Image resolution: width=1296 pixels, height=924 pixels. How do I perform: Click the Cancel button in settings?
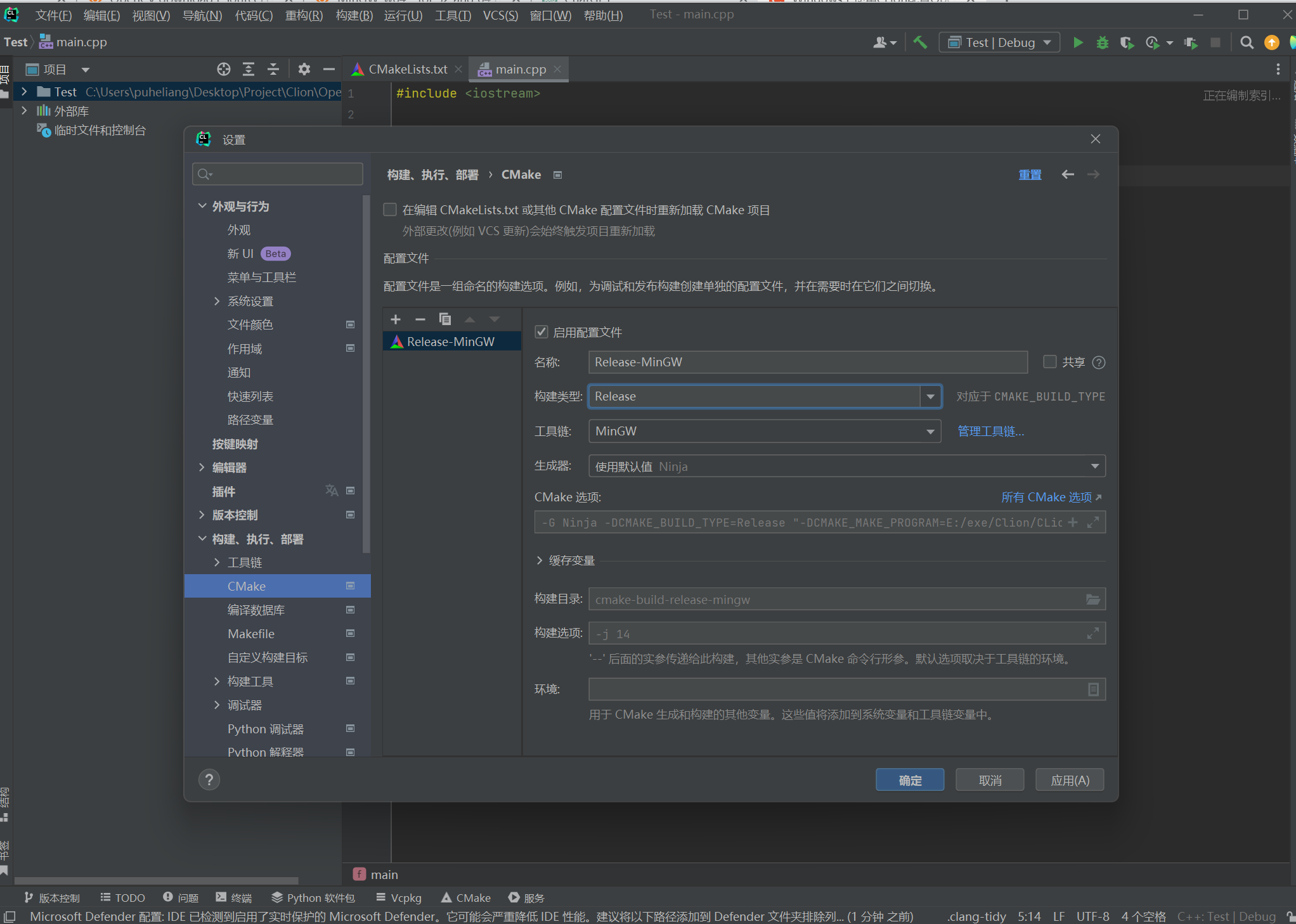(990, 780)
